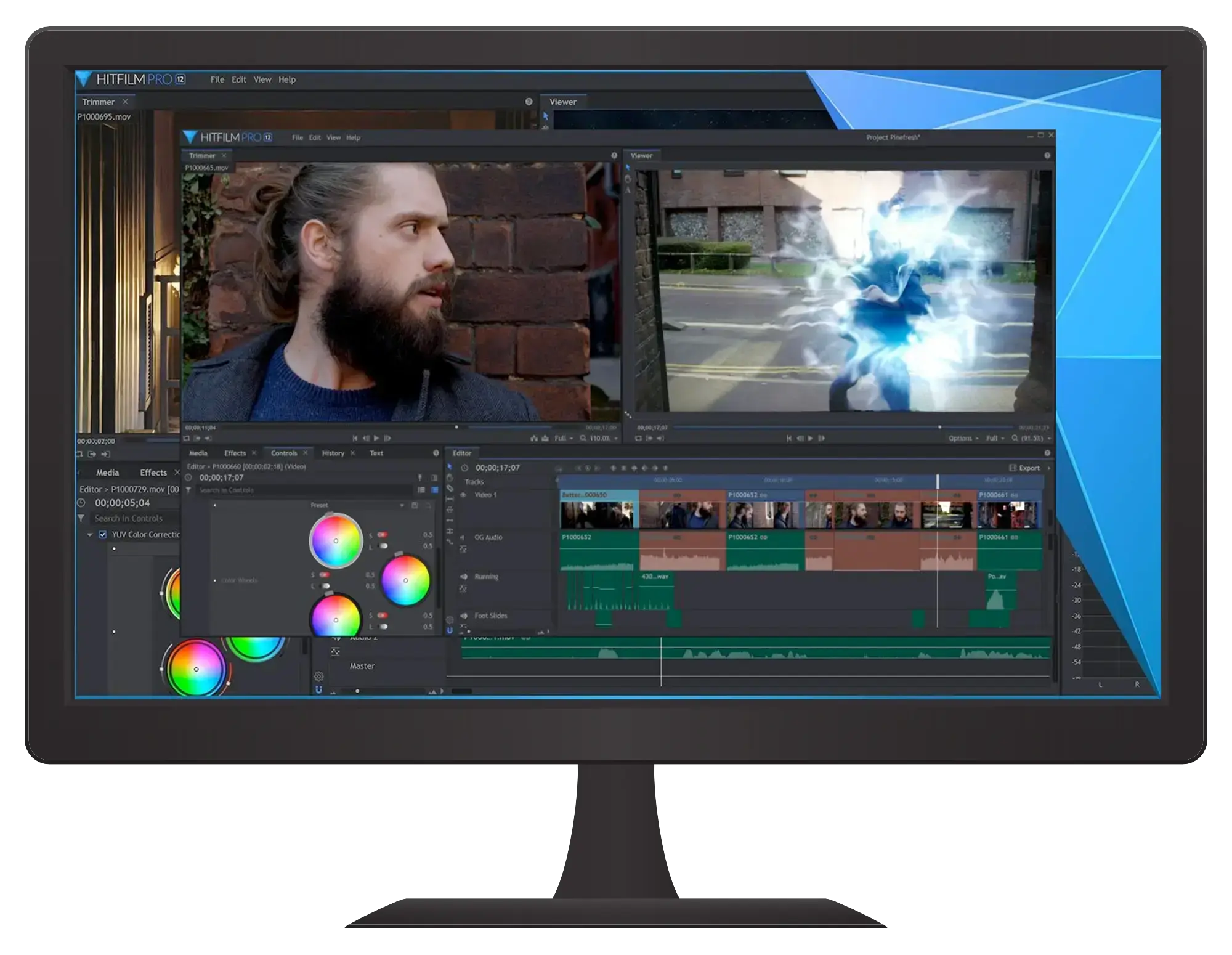Play the front Trimmer clip
This screenshot has height=955, width=1232.
pyautogui.click(x=376, y=438)
